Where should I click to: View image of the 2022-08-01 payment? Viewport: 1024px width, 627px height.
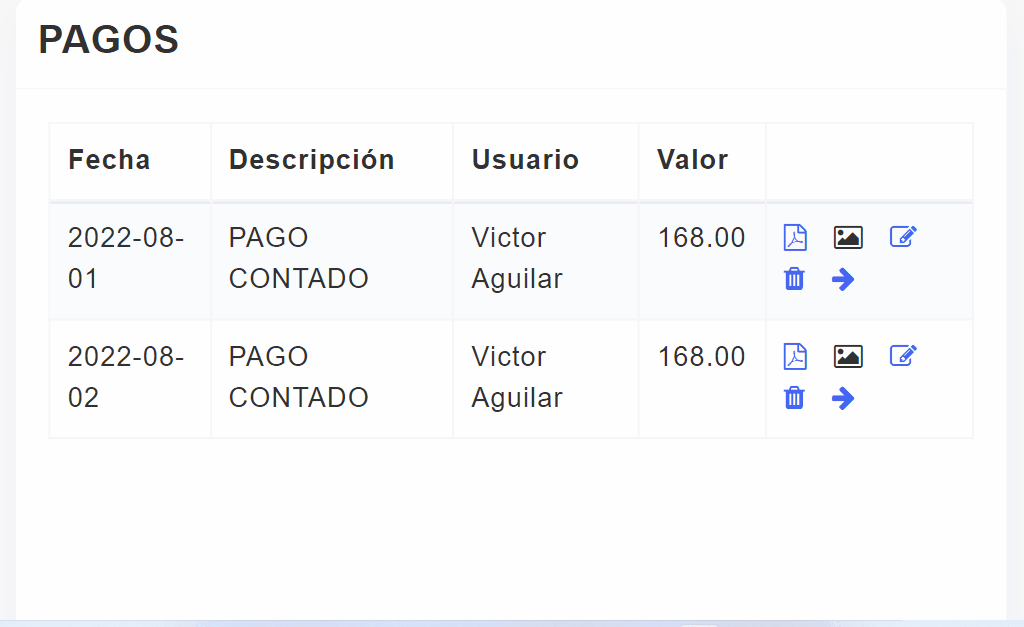coord(848,238)
